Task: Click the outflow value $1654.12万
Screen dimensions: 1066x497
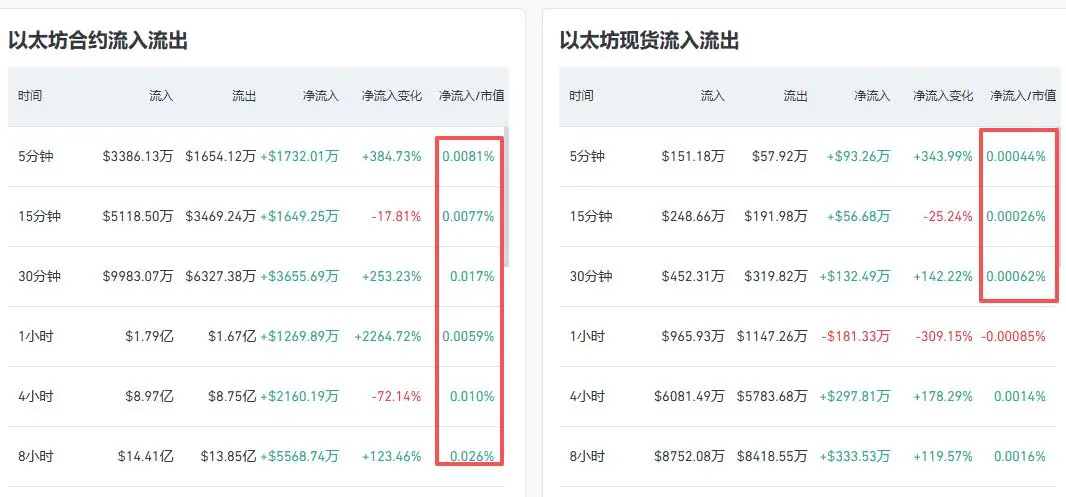Action: [221, 156]
